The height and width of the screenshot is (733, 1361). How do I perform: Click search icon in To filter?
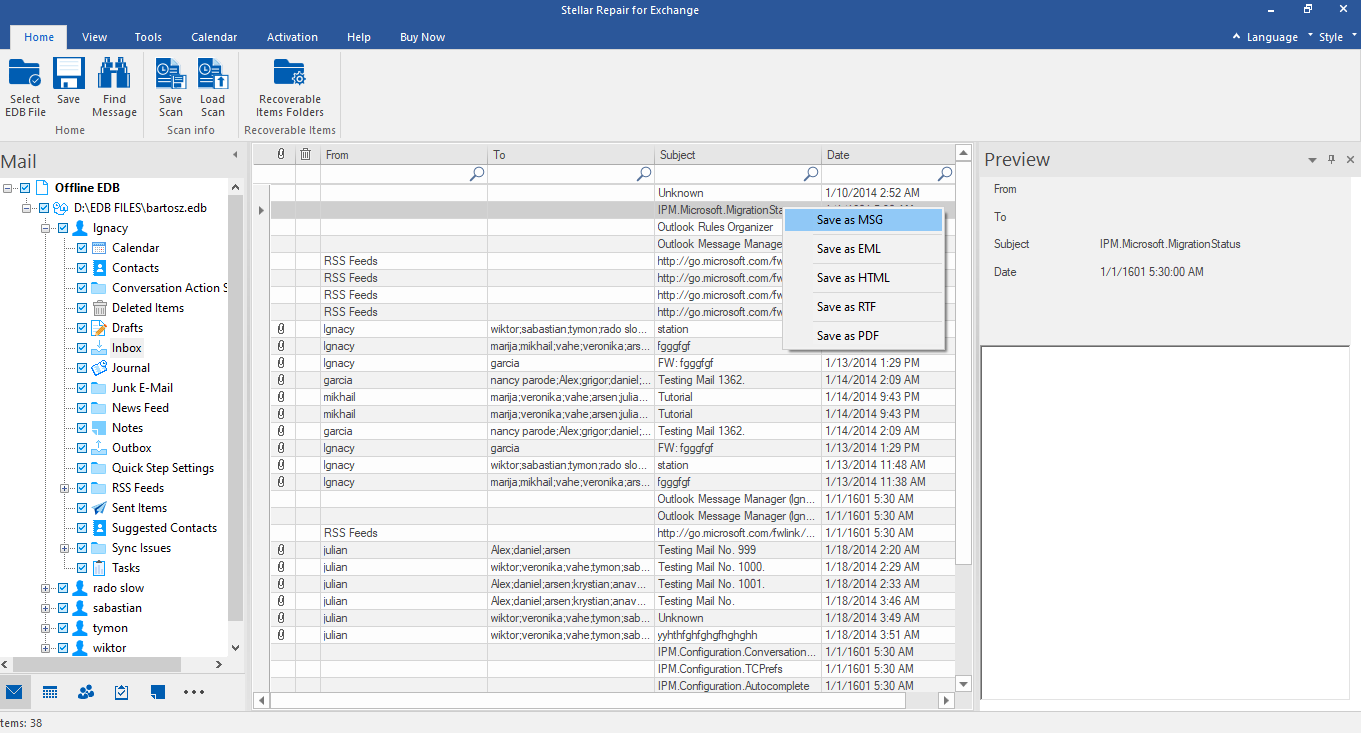click(645, 174)
